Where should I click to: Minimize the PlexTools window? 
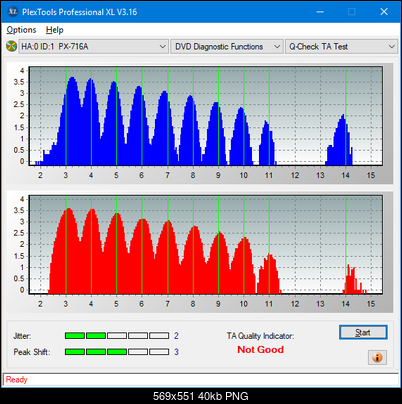pyautogui.click(x=320, y=12)
